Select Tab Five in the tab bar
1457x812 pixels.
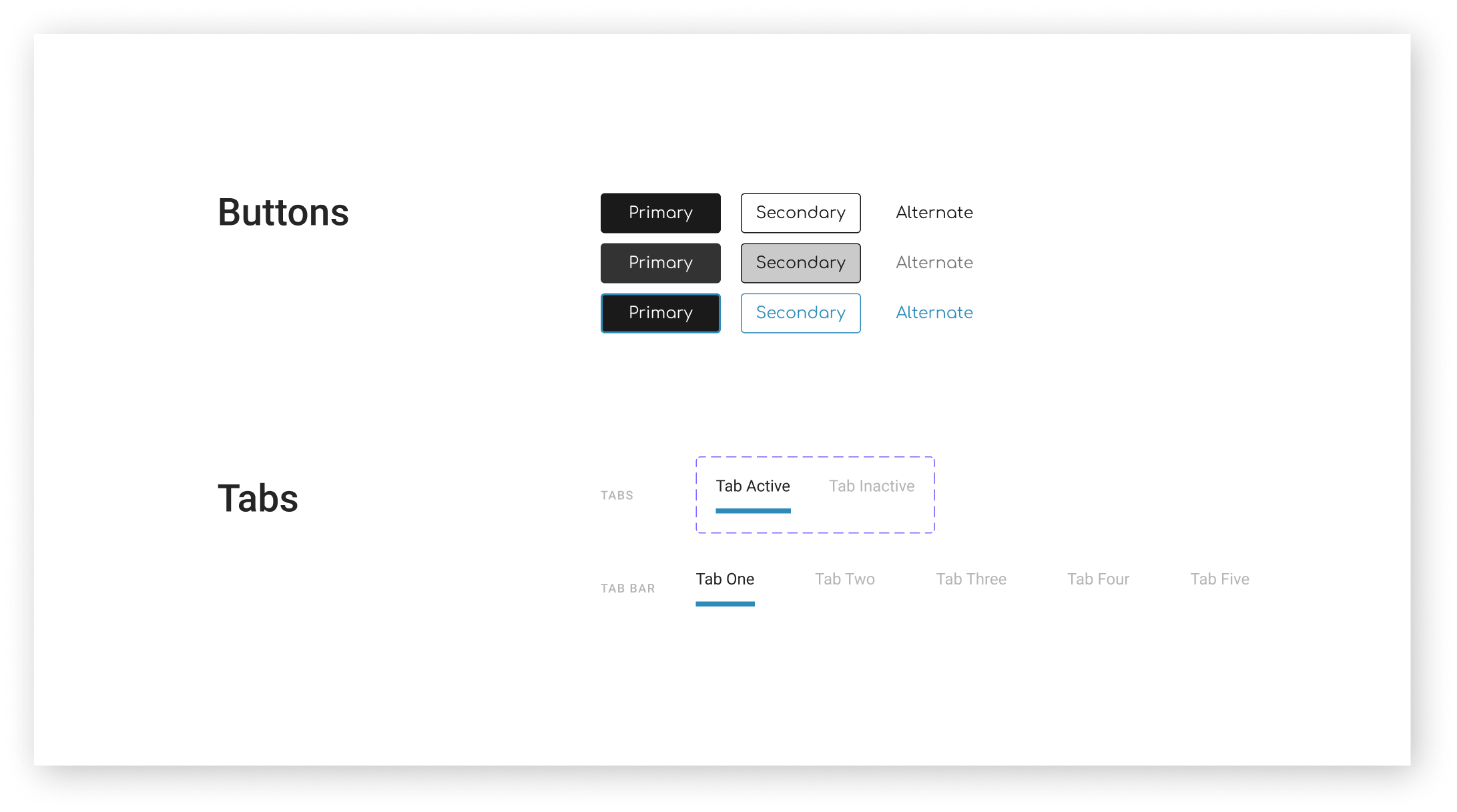(1219, 579)
